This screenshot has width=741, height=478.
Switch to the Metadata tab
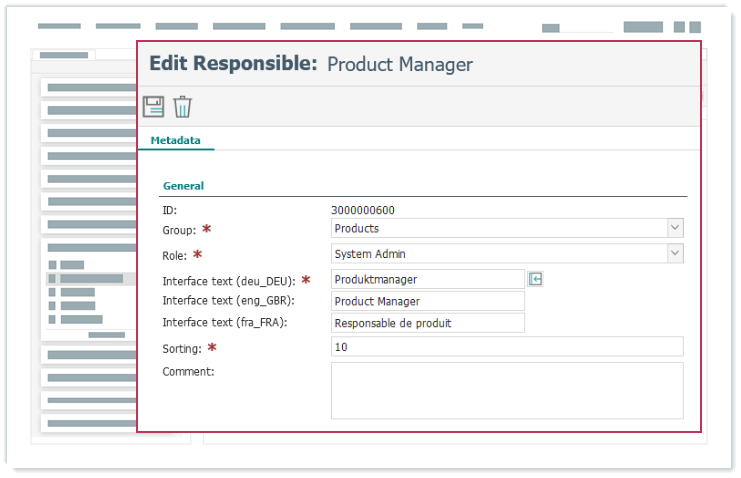pos(175,140)
